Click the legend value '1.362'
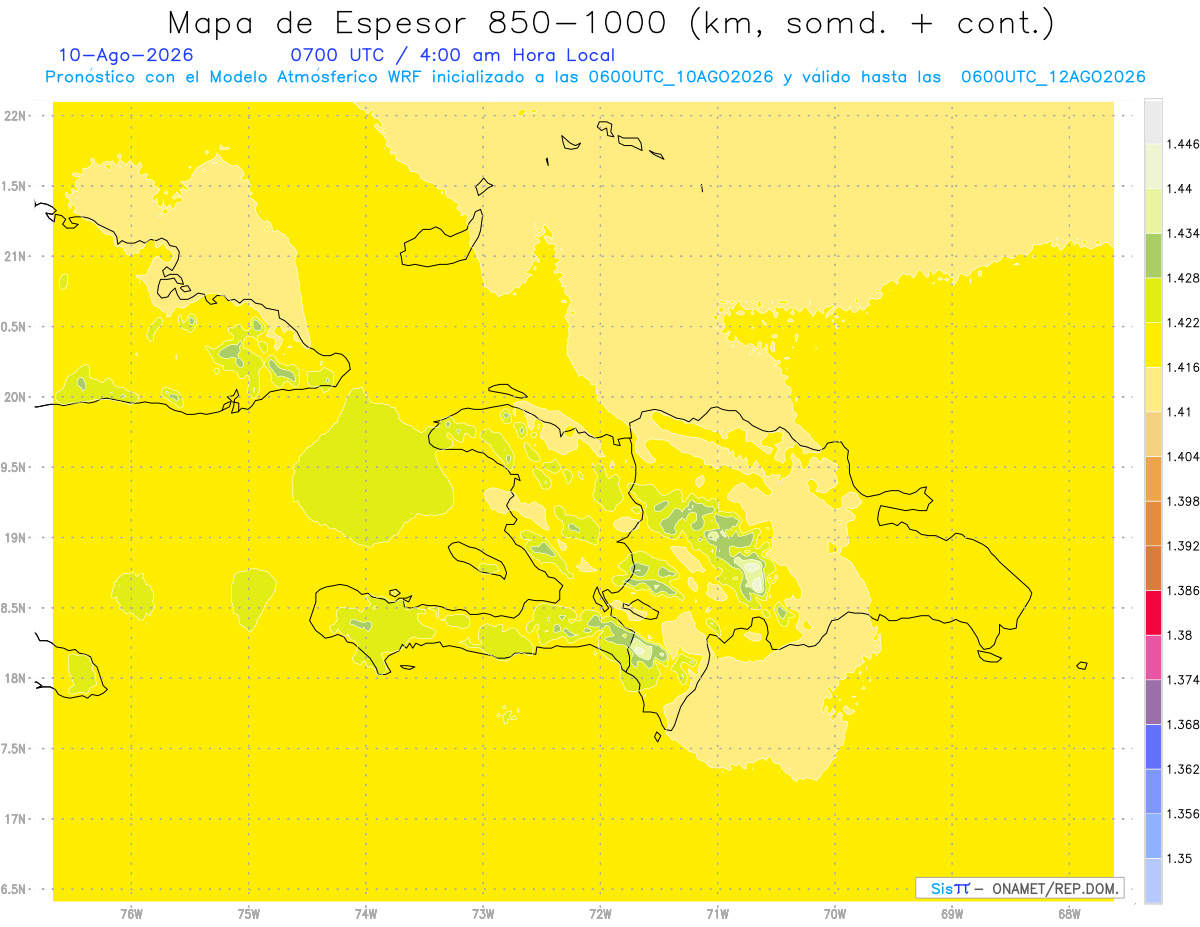The height and width of the screenshot is (927, 1200). point(1182,769)
